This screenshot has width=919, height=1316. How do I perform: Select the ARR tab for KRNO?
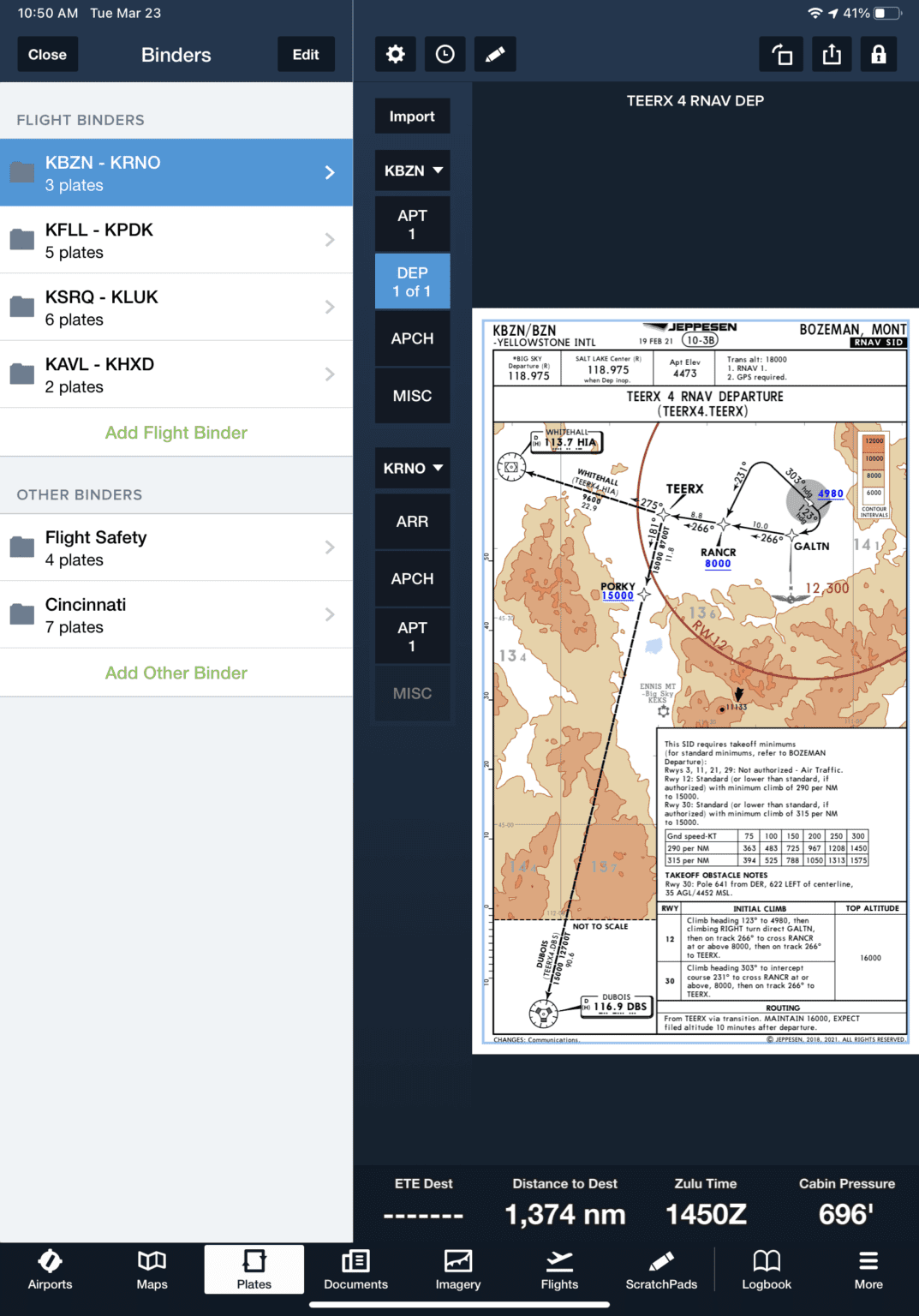tap(412, 521)
